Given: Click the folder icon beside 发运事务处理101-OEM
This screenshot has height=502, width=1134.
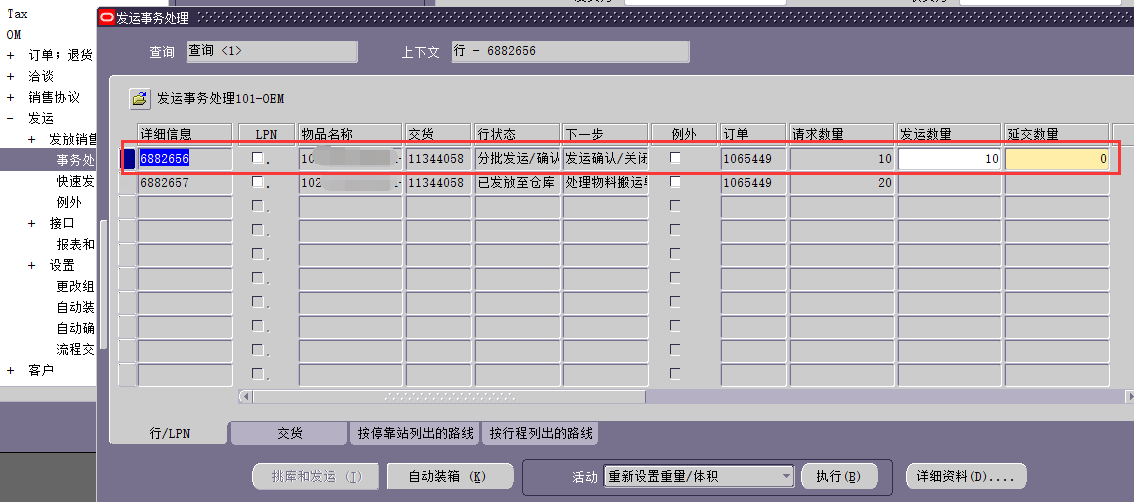Looking at the screenshot, I should pos(139,98).
